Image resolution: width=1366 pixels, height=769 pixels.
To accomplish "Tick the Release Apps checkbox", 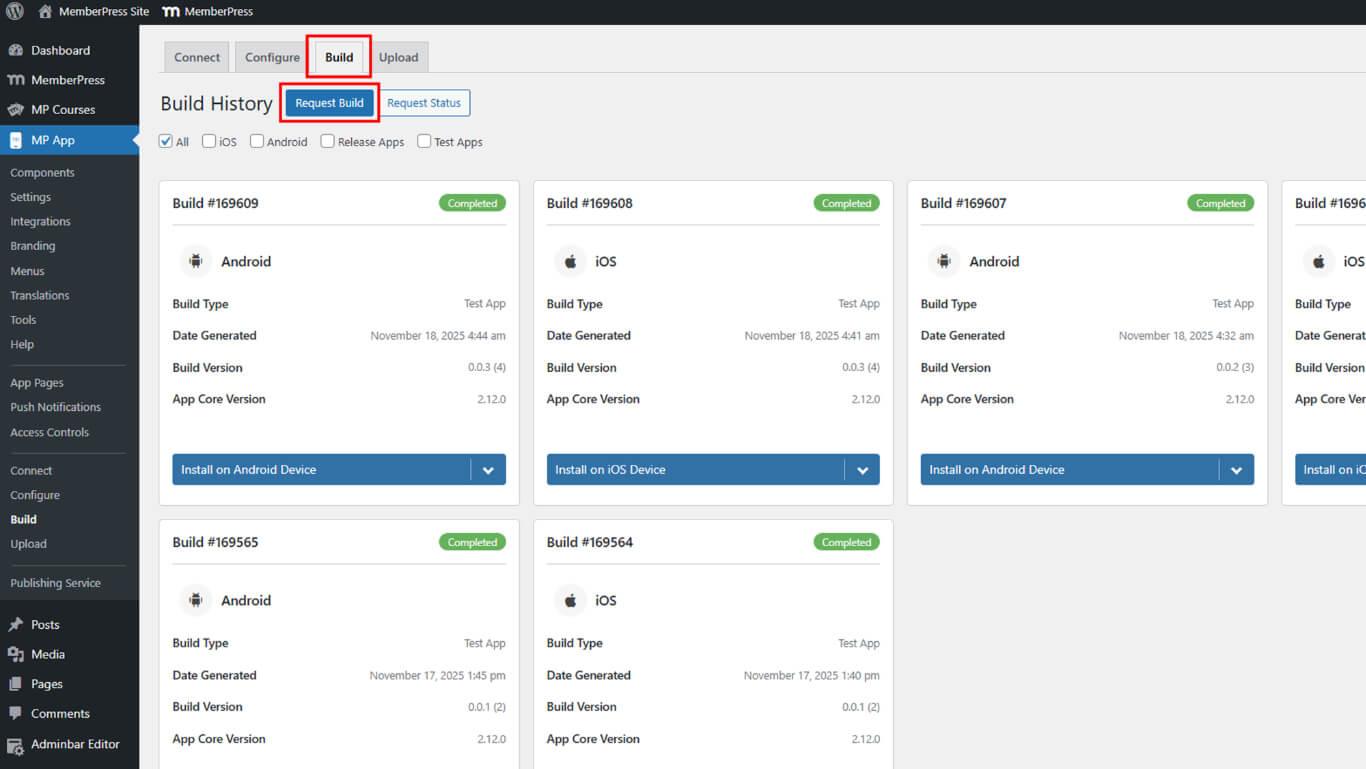I will [x=327, y=141].
